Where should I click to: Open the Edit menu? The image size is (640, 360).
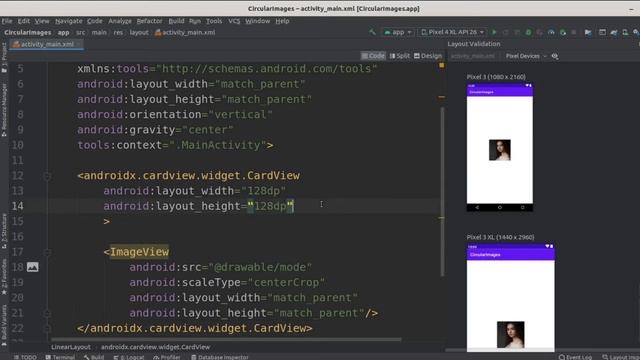[x=24, y=21]
